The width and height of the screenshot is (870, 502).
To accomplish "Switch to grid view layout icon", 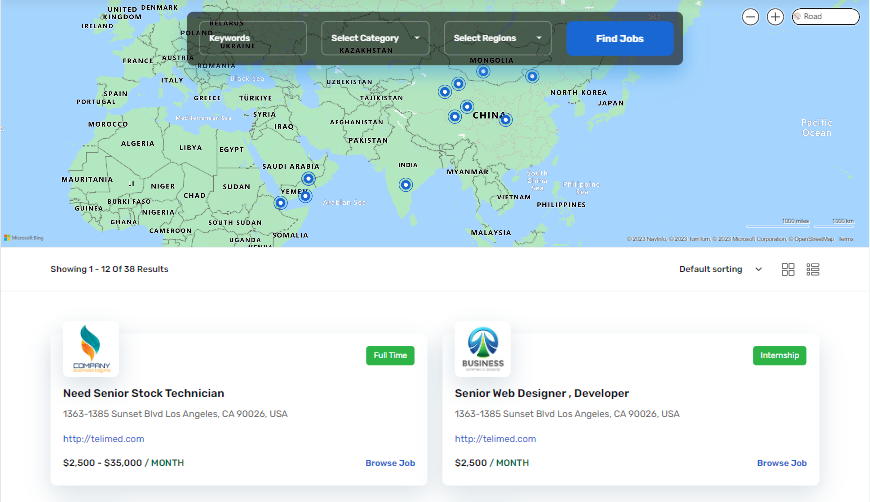I will [788, 270].
